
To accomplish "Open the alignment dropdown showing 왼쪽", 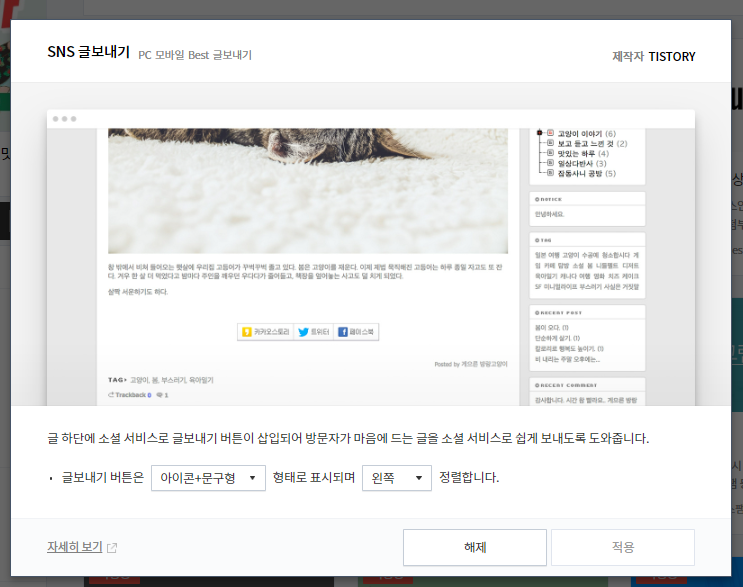I will click(x=397, y=478).
